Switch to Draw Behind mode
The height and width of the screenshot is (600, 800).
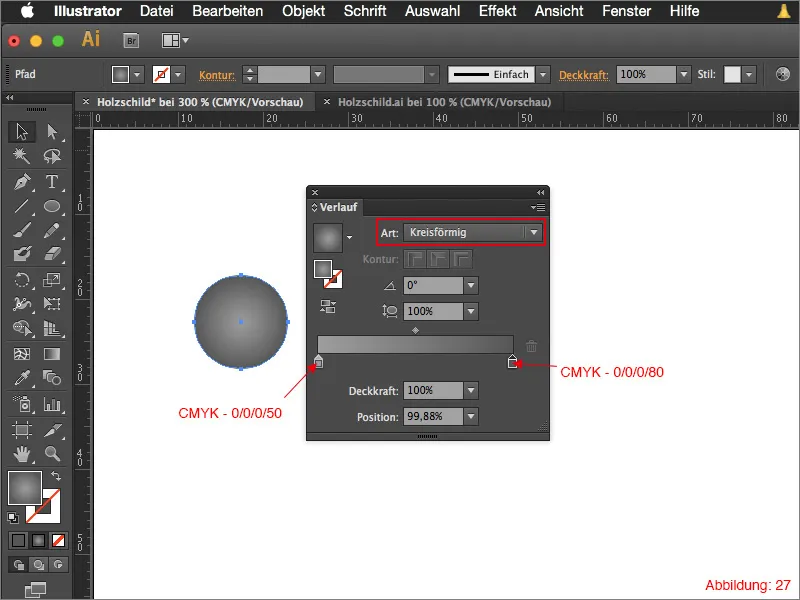38,565
